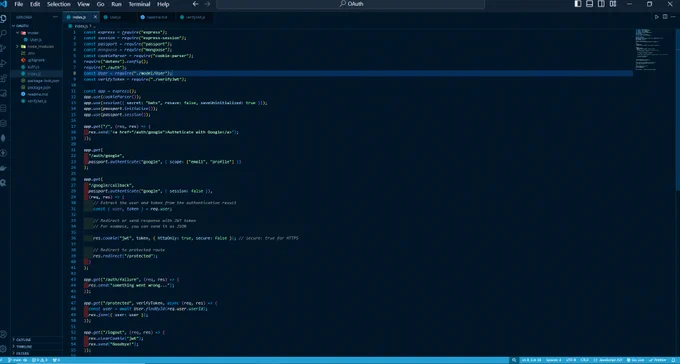Collapse the model folder
The image size is (680, 364).
tap(37, 33)
